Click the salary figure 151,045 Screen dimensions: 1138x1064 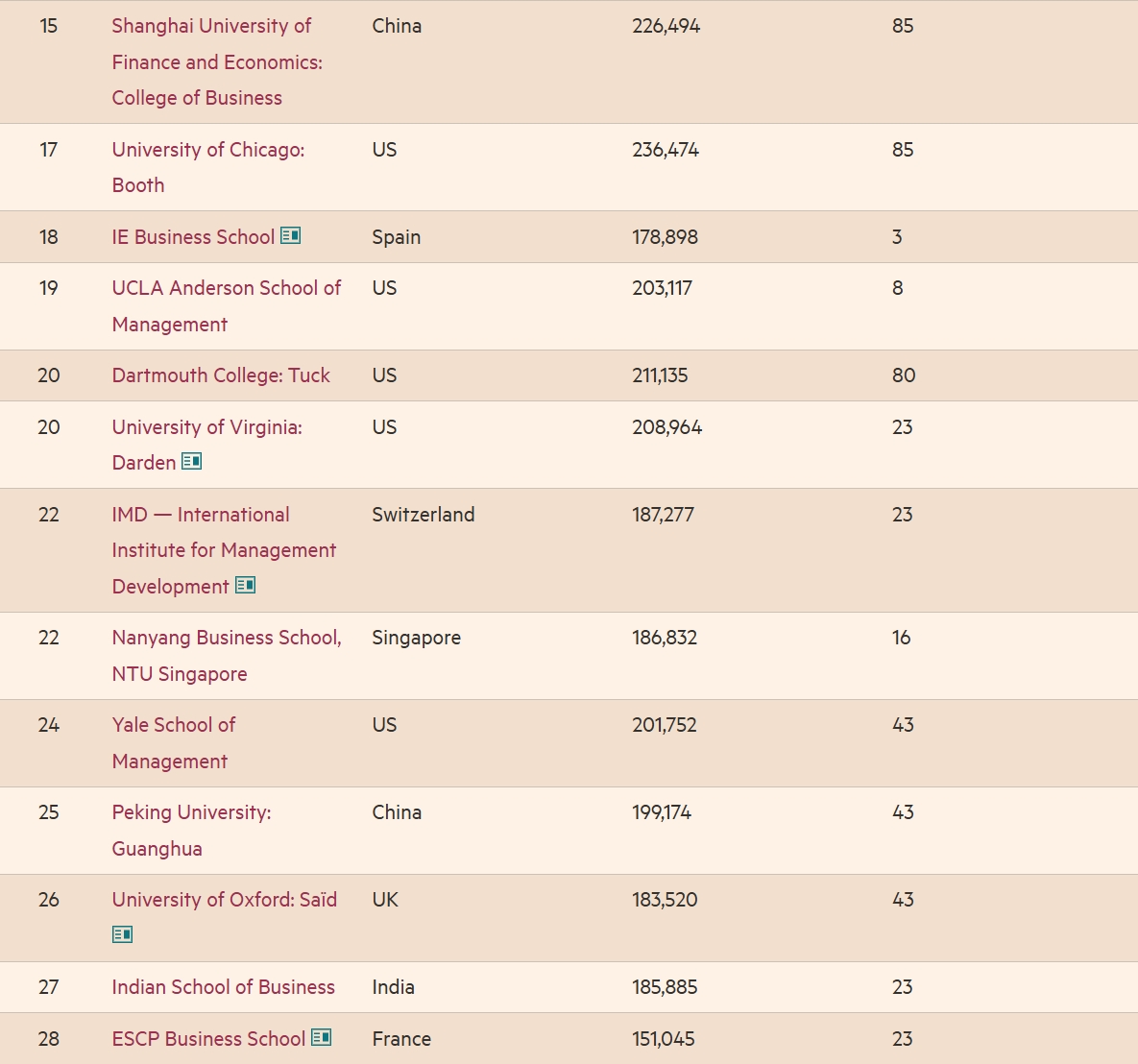(x=664, y=1039)
